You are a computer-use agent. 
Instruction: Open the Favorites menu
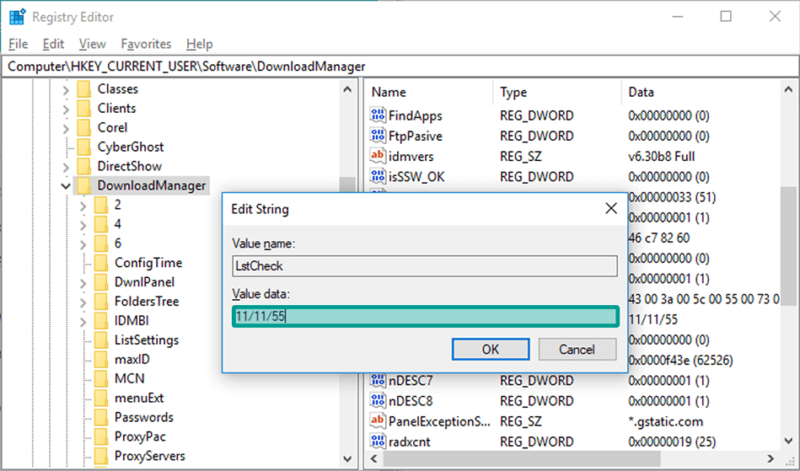coord(146,44)
